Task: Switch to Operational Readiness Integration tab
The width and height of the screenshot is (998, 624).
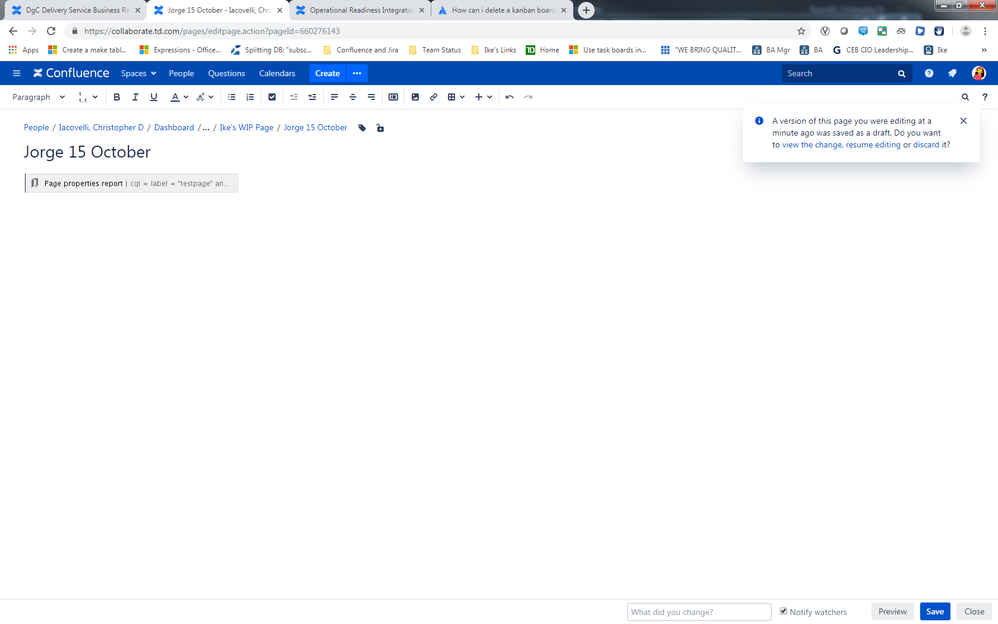Action: coord(361,10)
